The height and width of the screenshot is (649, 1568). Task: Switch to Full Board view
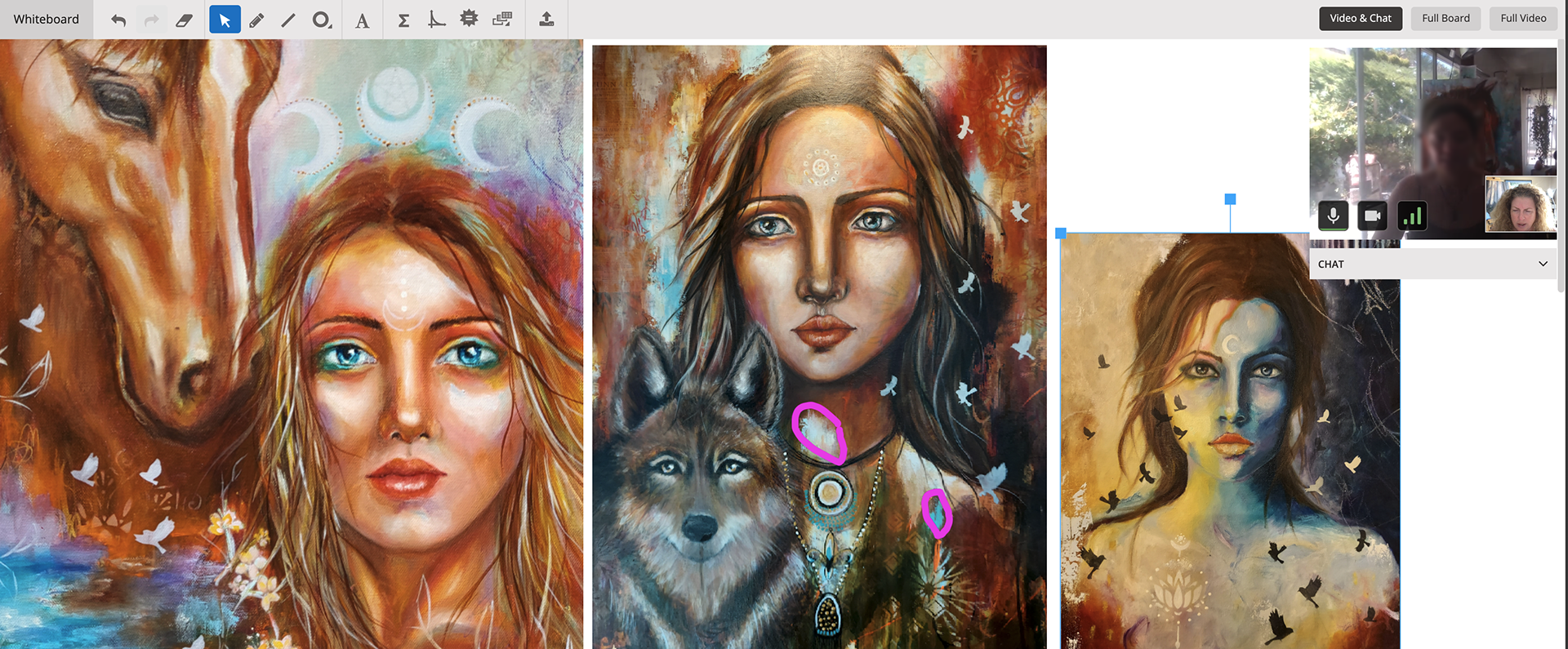(x=1445, y=18)
